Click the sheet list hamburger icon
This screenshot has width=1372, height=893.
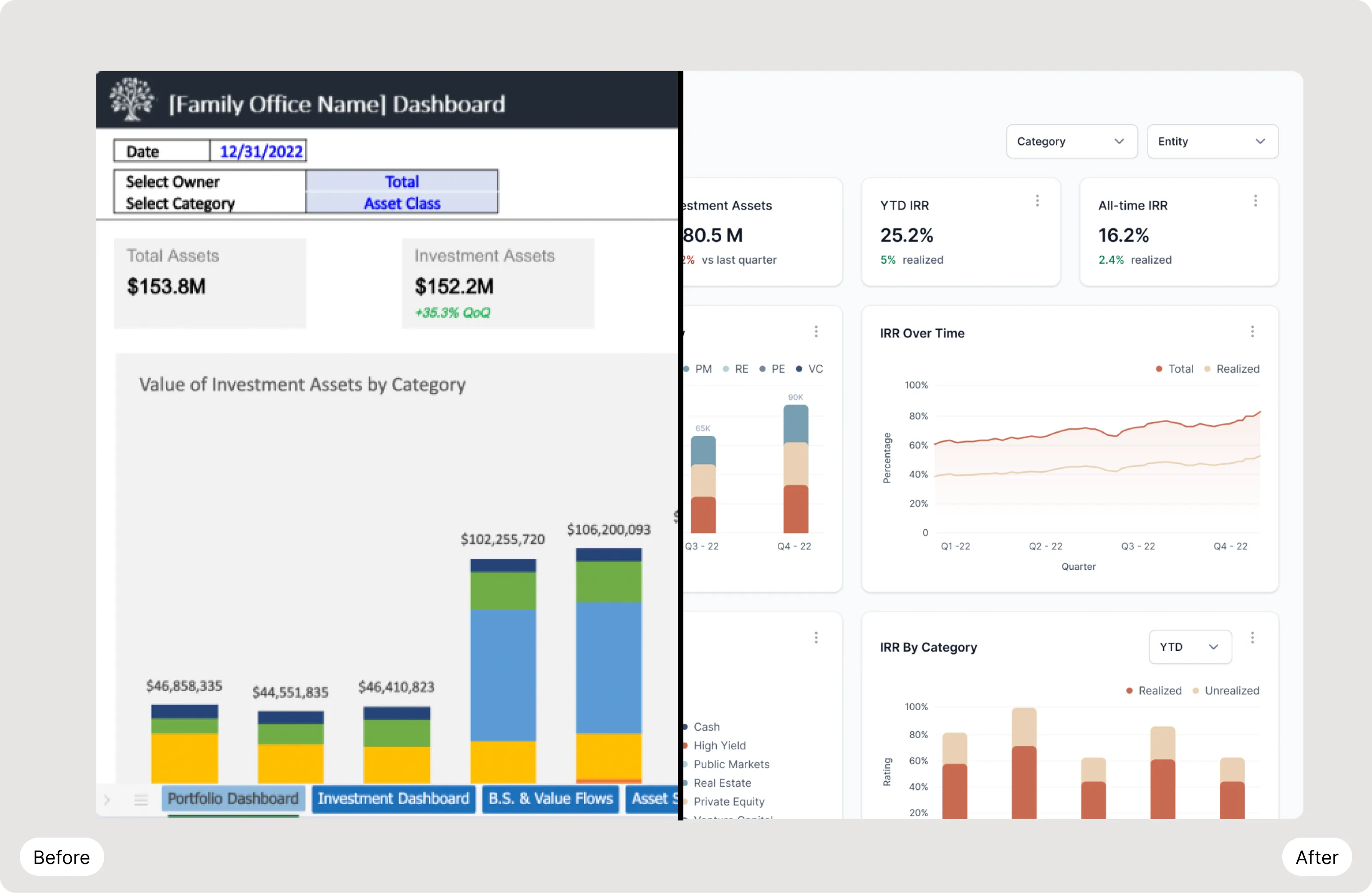[141, 800]
